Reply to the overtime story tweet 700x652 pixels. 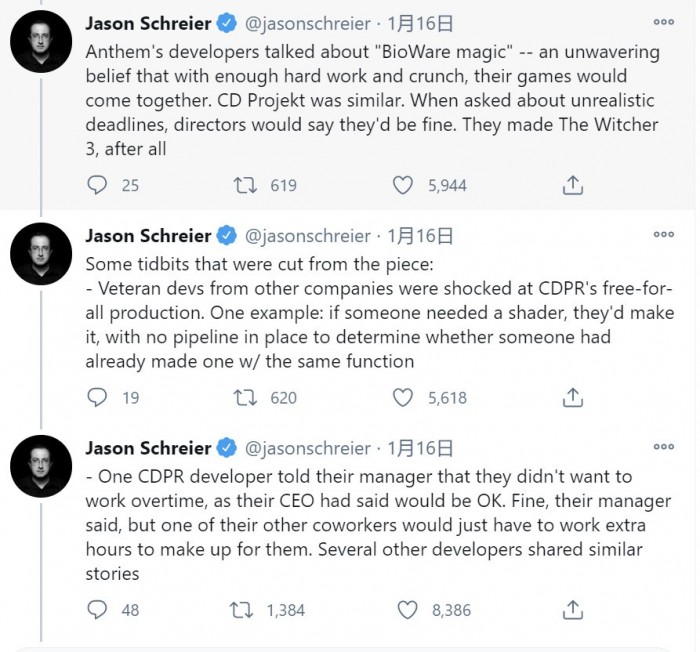(x=98, y=609)
